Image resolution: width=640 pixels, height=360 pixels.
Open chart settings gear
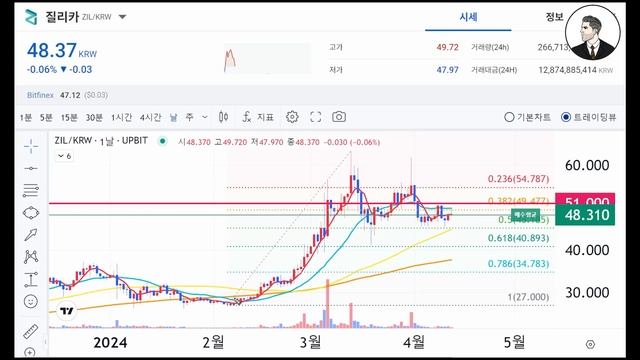(x=292, y=117)
